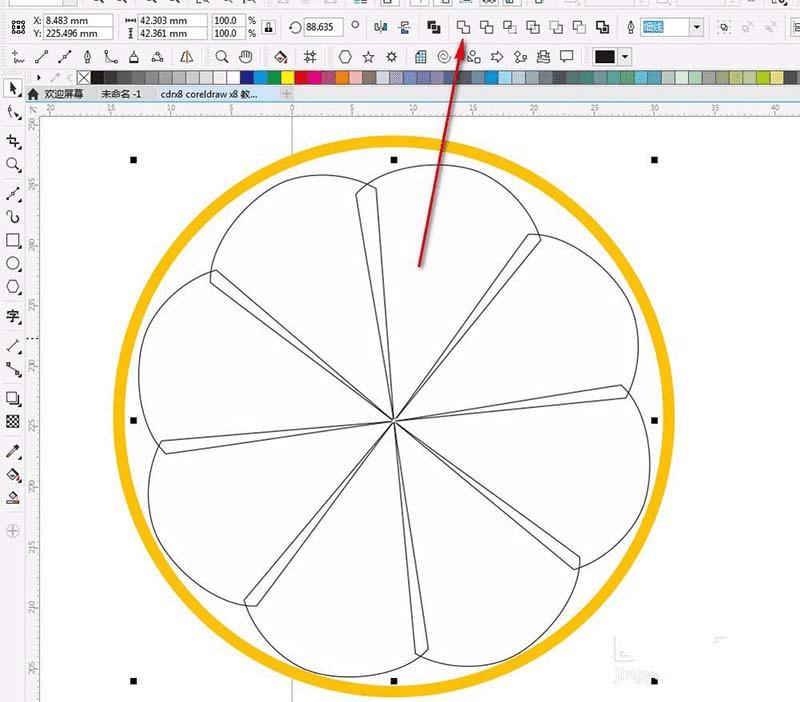Select the 3-Point Curve tool
This screenshot has width=800, height=702.
157,57
